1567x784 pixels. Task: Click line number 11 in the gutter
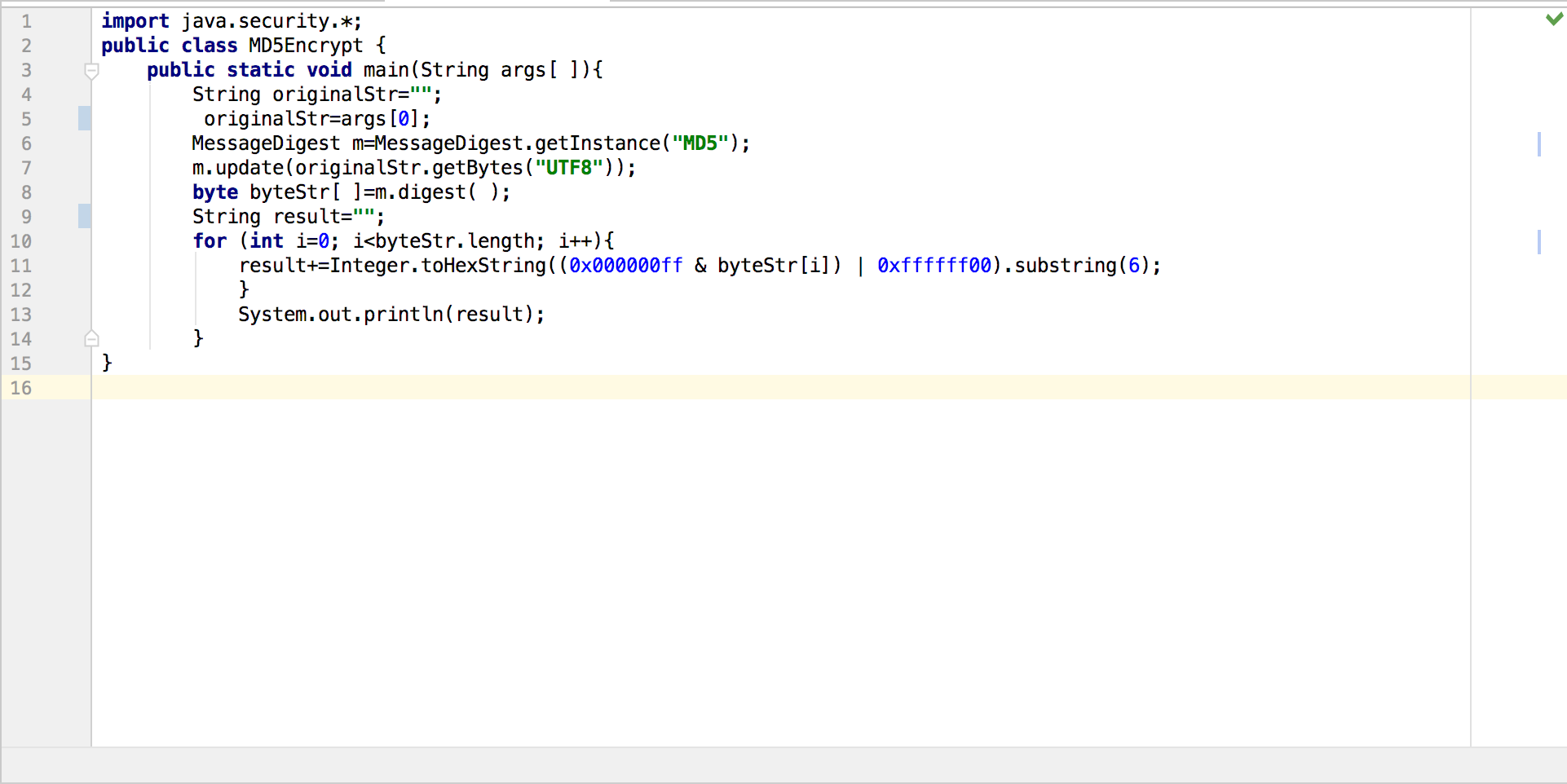[21, 266]
